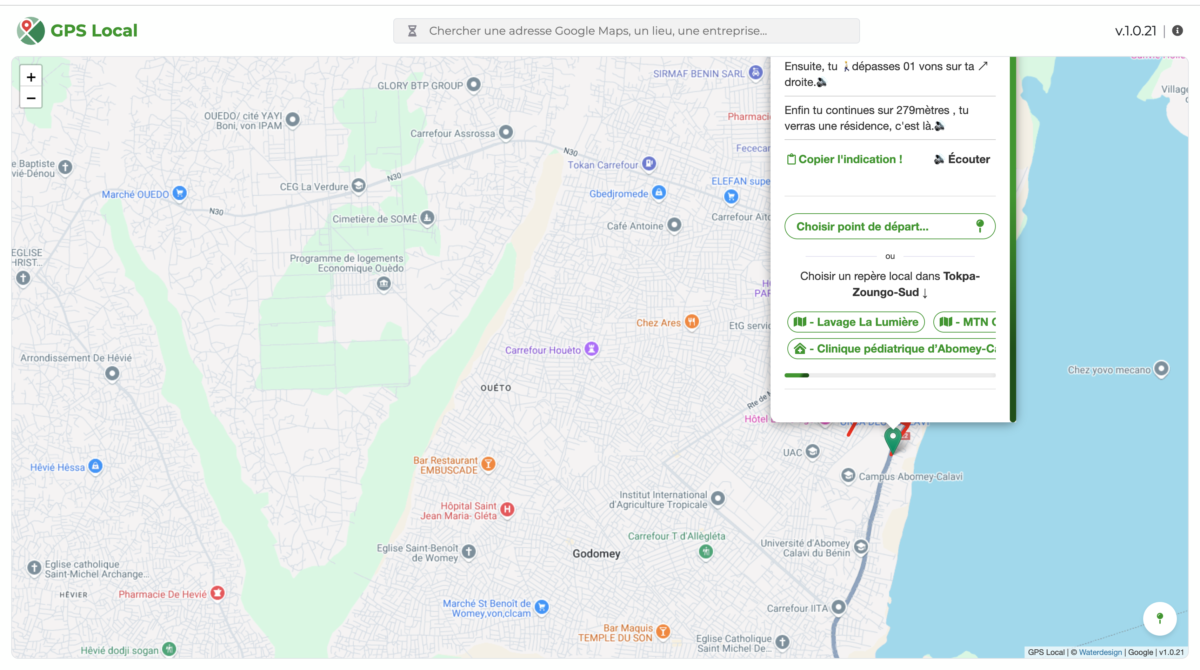Screen dimensions: 1200x670
Task: Select the Bar Restaurant Embuscade orange marker
Action: click(x=488, y=462)
